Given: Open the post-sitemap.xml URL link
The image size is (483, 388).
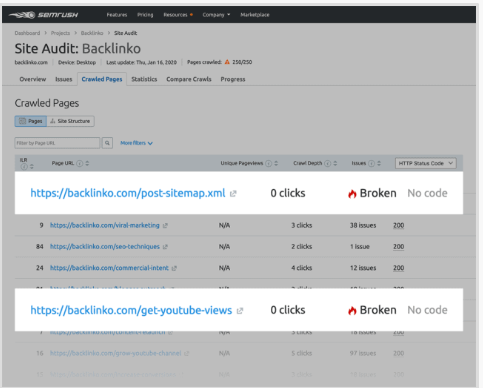Looking at the screenshot, I should click(x=128, y=193).
